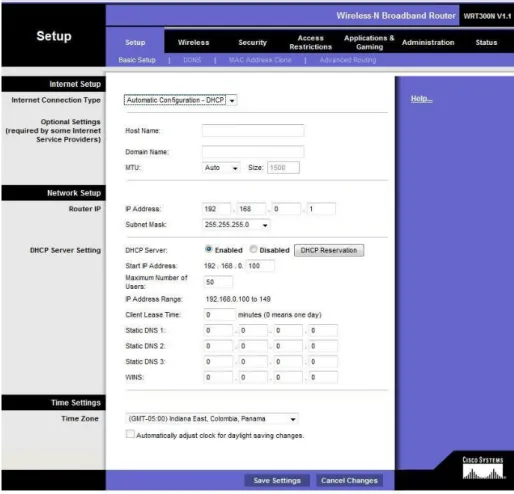Open the DDNS sub-tab
514x494 pixels.
tap(192, 60)
